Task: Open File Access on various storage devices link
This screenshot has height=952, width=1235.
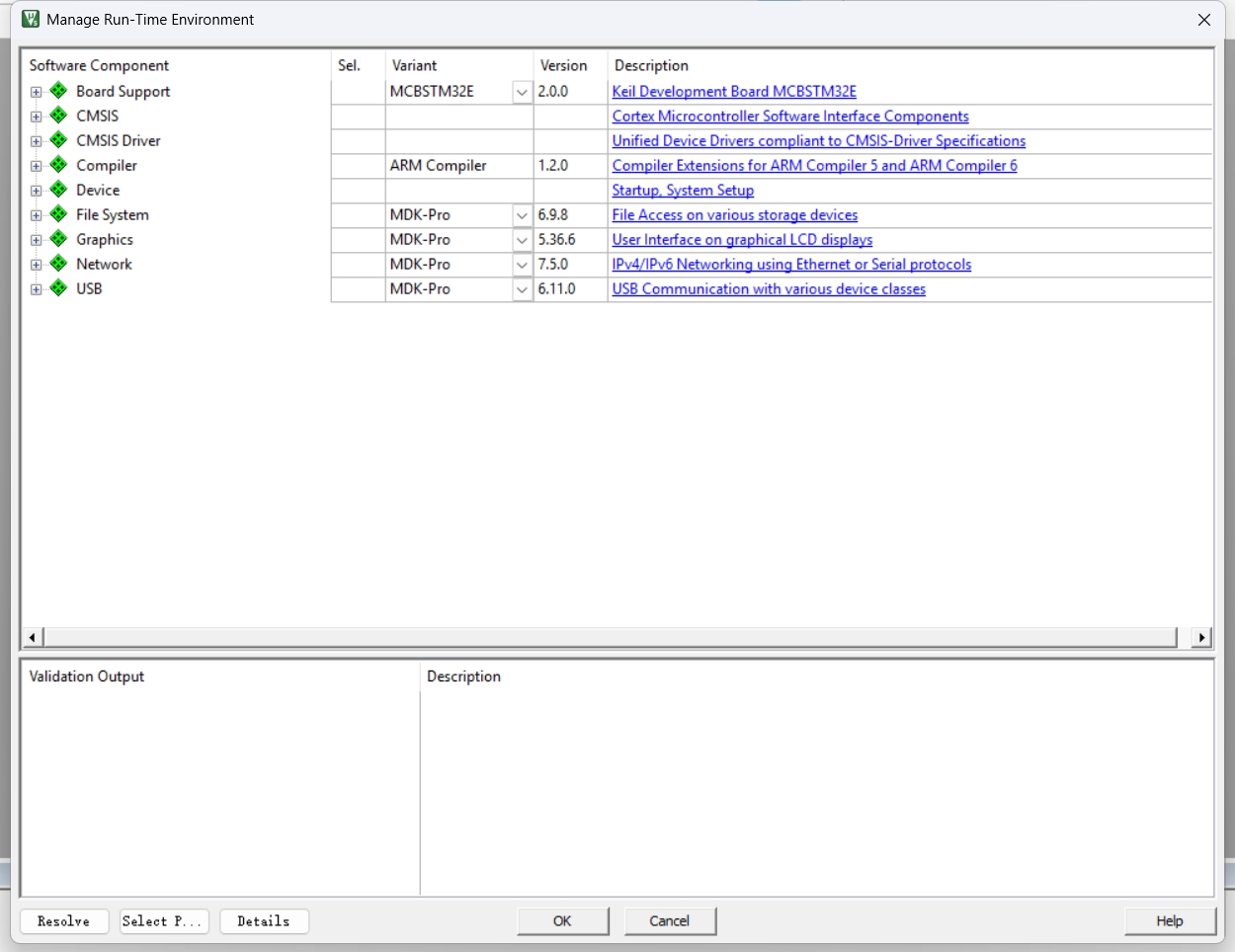Action: (735, 214)
